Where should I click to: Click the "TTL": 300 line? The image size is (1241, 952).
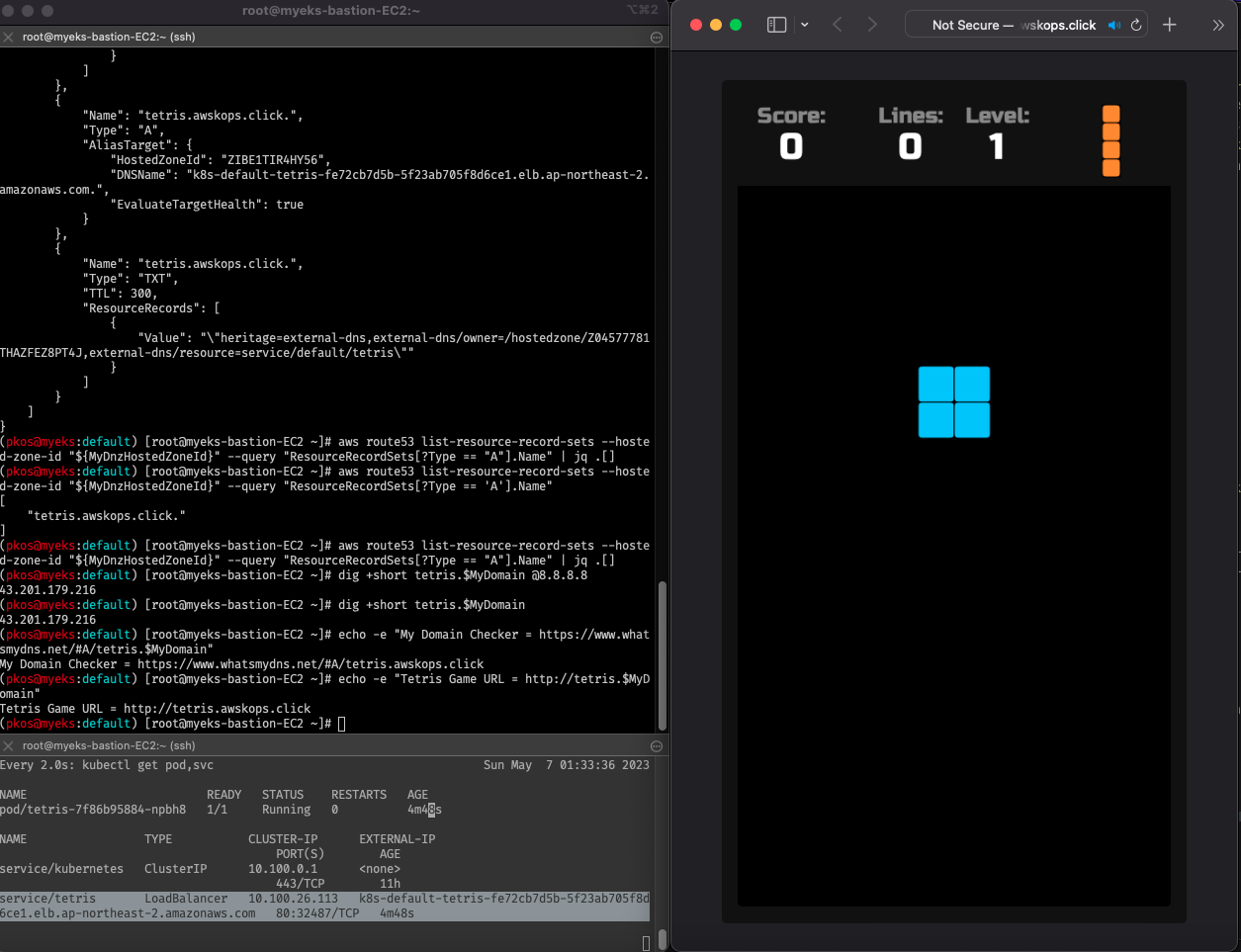coord(121,294)
